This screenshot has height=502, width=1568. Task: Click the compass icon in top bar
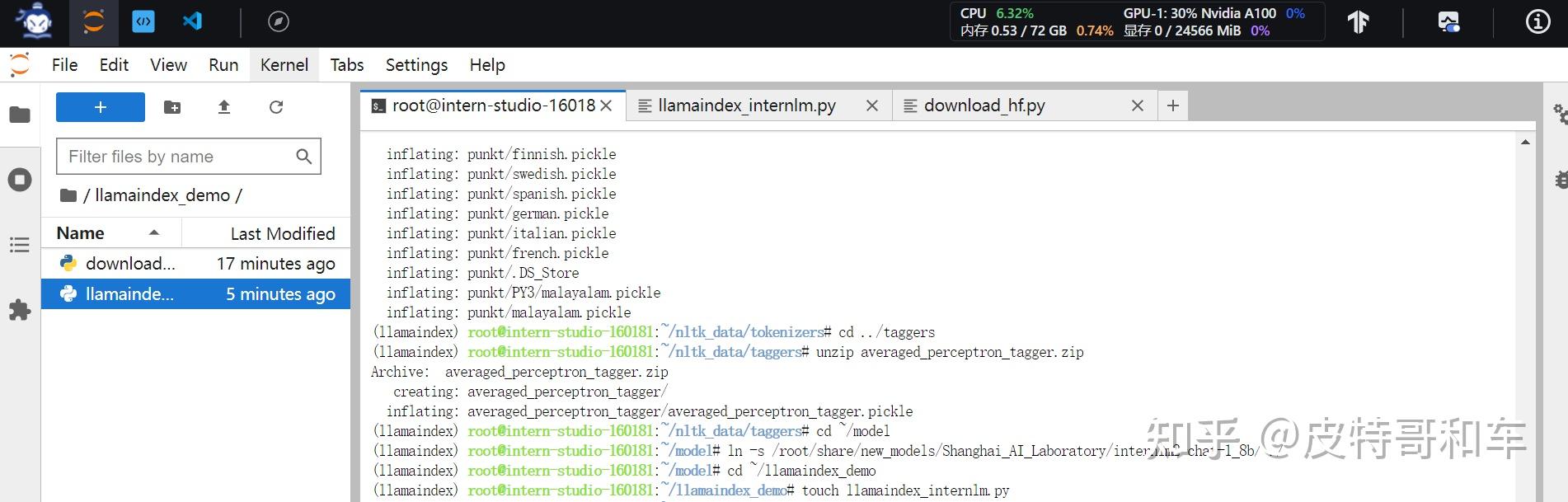(279, 22)
